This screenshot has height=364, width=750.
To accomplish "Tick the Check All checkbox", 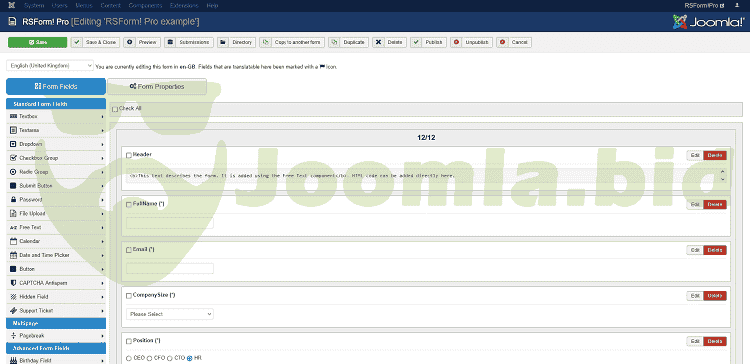I will [115, 109].
